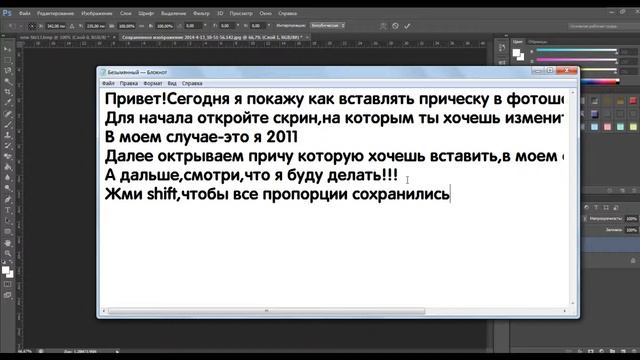Open Photoshop's Редактирование menu
The width and height of the screenshot is (640, 360).
tap(56, 13)
